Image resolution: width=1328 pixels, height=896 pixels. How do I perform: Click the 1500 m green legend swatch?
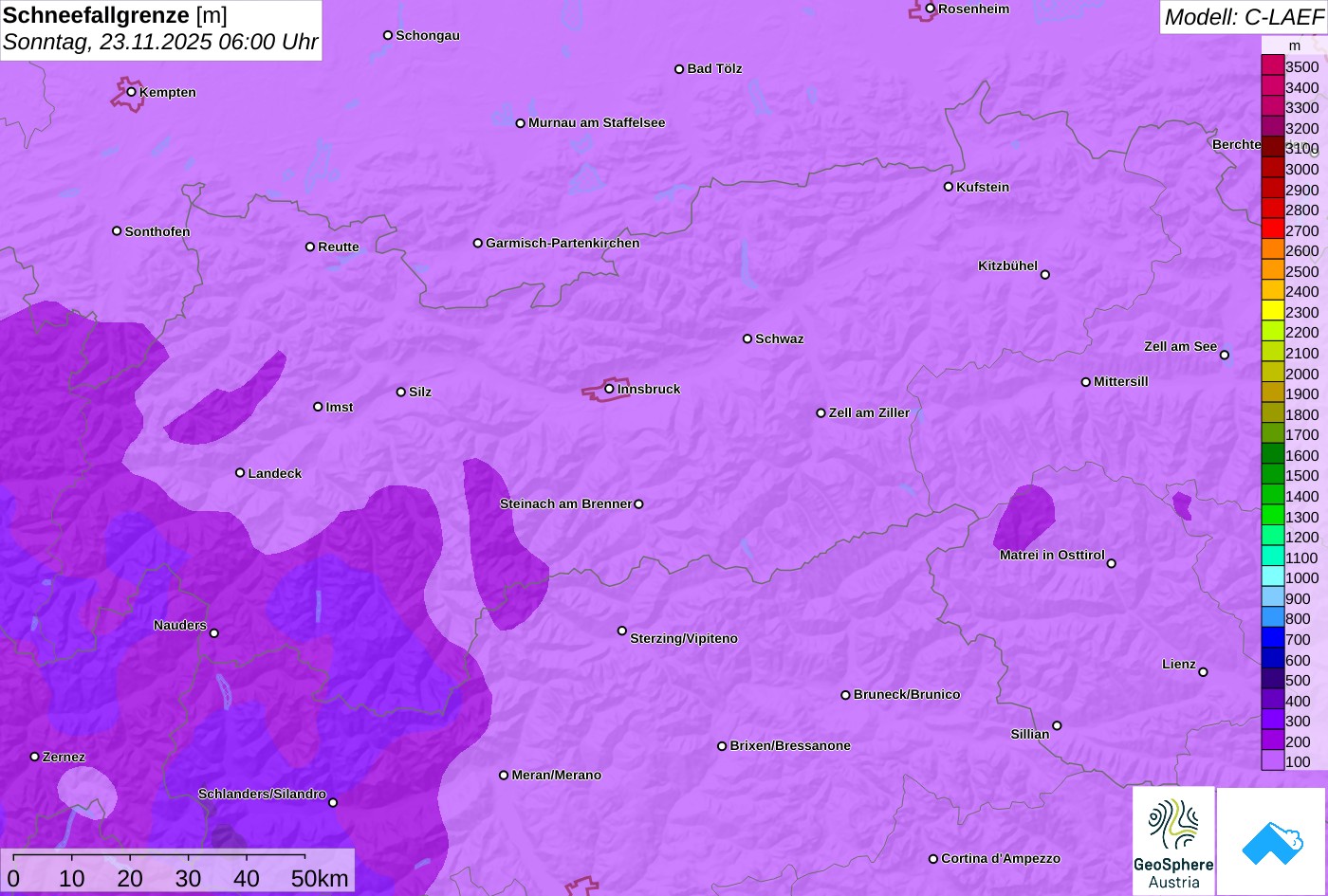[1273, 475]
